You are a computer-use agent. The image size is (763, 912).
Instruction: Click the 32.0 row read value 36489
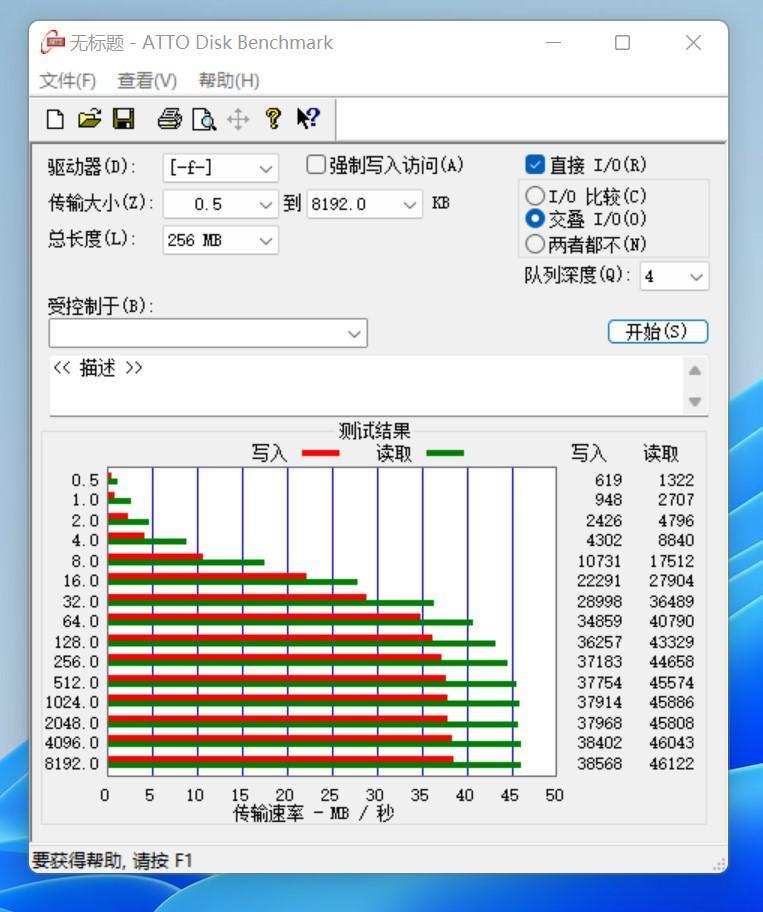tap(672, 602)
